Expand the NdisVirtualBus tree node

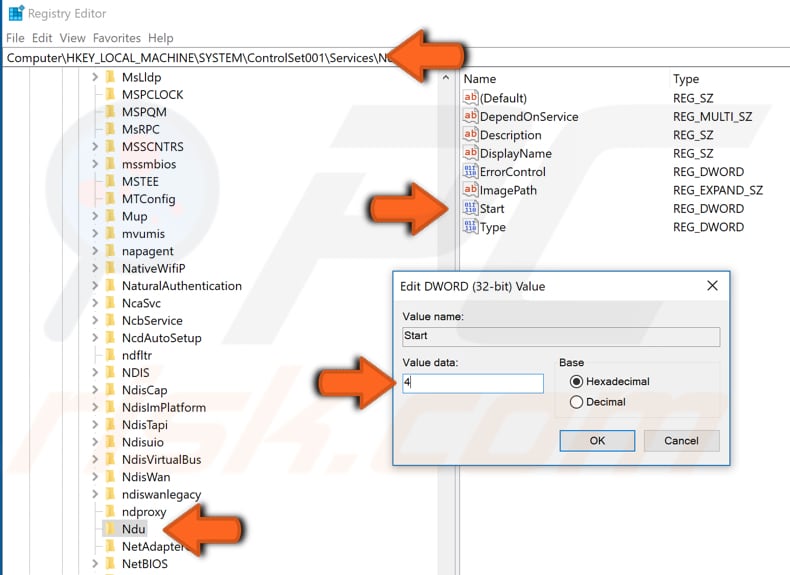point(95,460)
